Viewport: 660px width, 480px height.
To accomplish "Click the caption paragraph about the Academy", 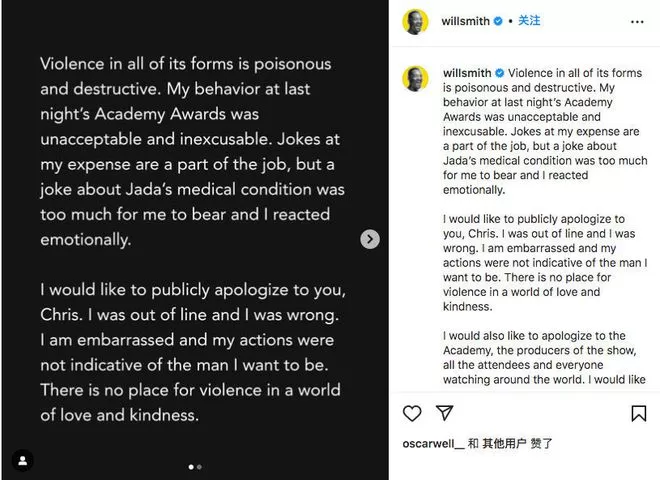I will 544,357.
